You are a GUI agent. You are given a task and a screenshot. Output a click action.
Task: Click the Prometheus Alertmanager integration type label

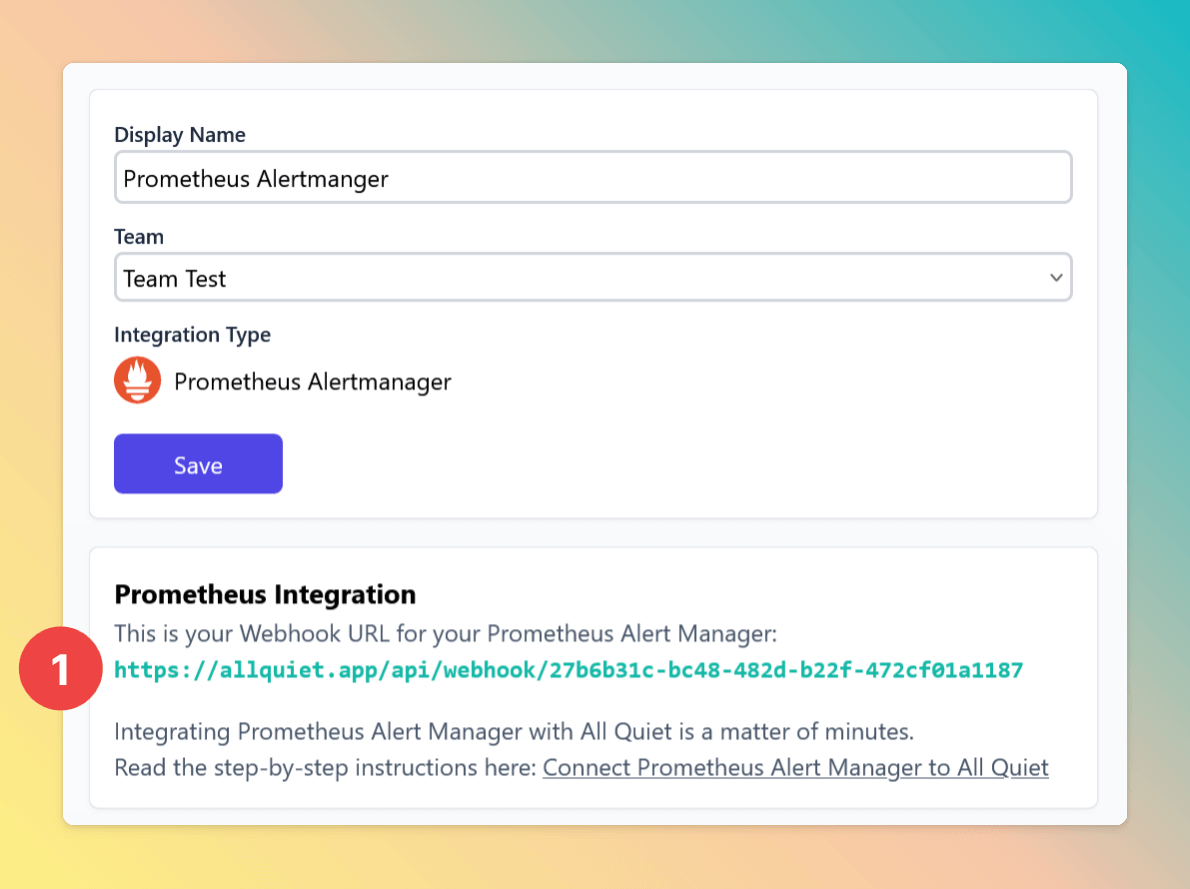pyautogui.click(x=313, y=382)
